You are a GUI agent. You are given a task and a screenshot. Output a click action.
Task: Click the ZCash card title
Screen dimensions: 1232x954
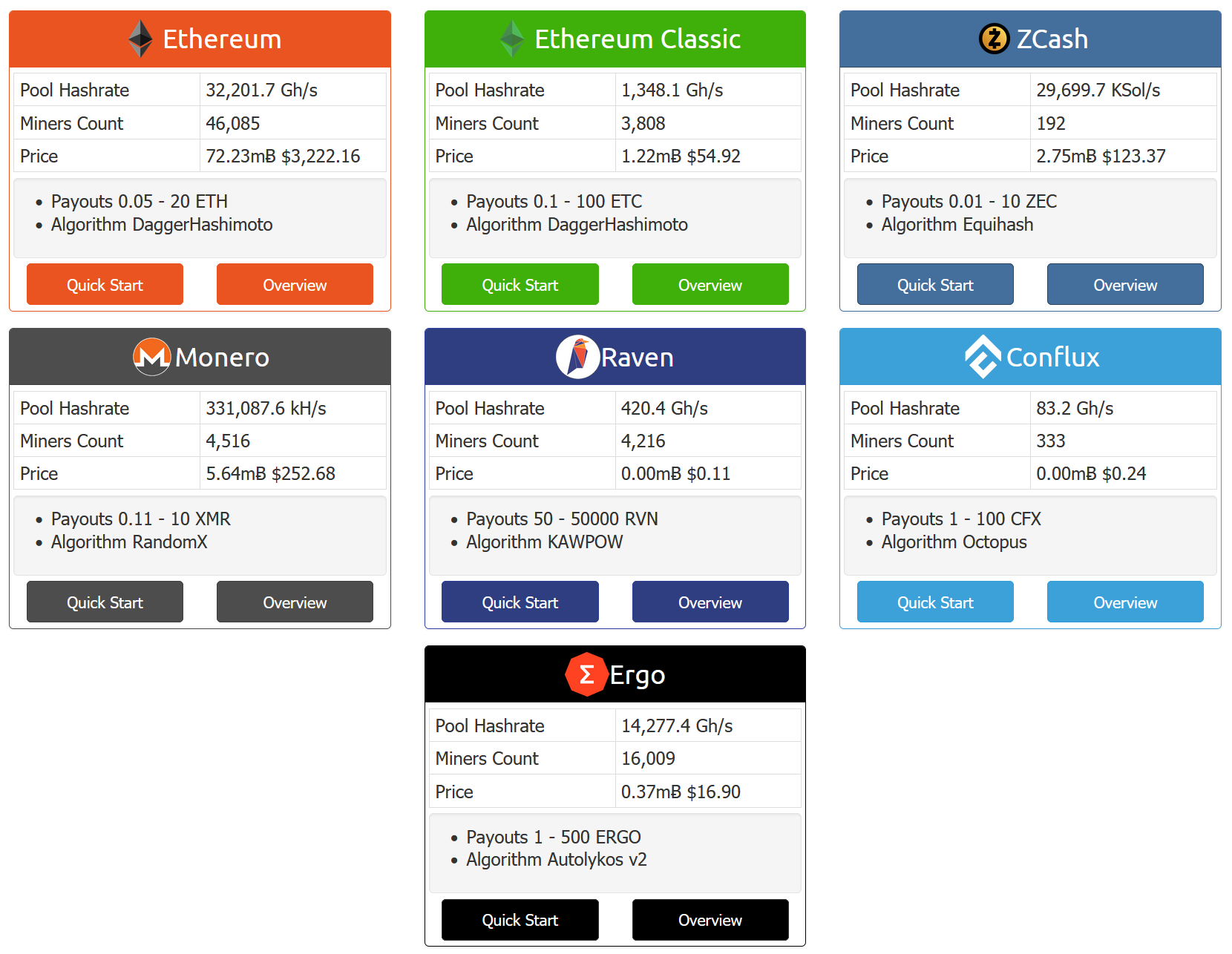tap(1052, 39)
